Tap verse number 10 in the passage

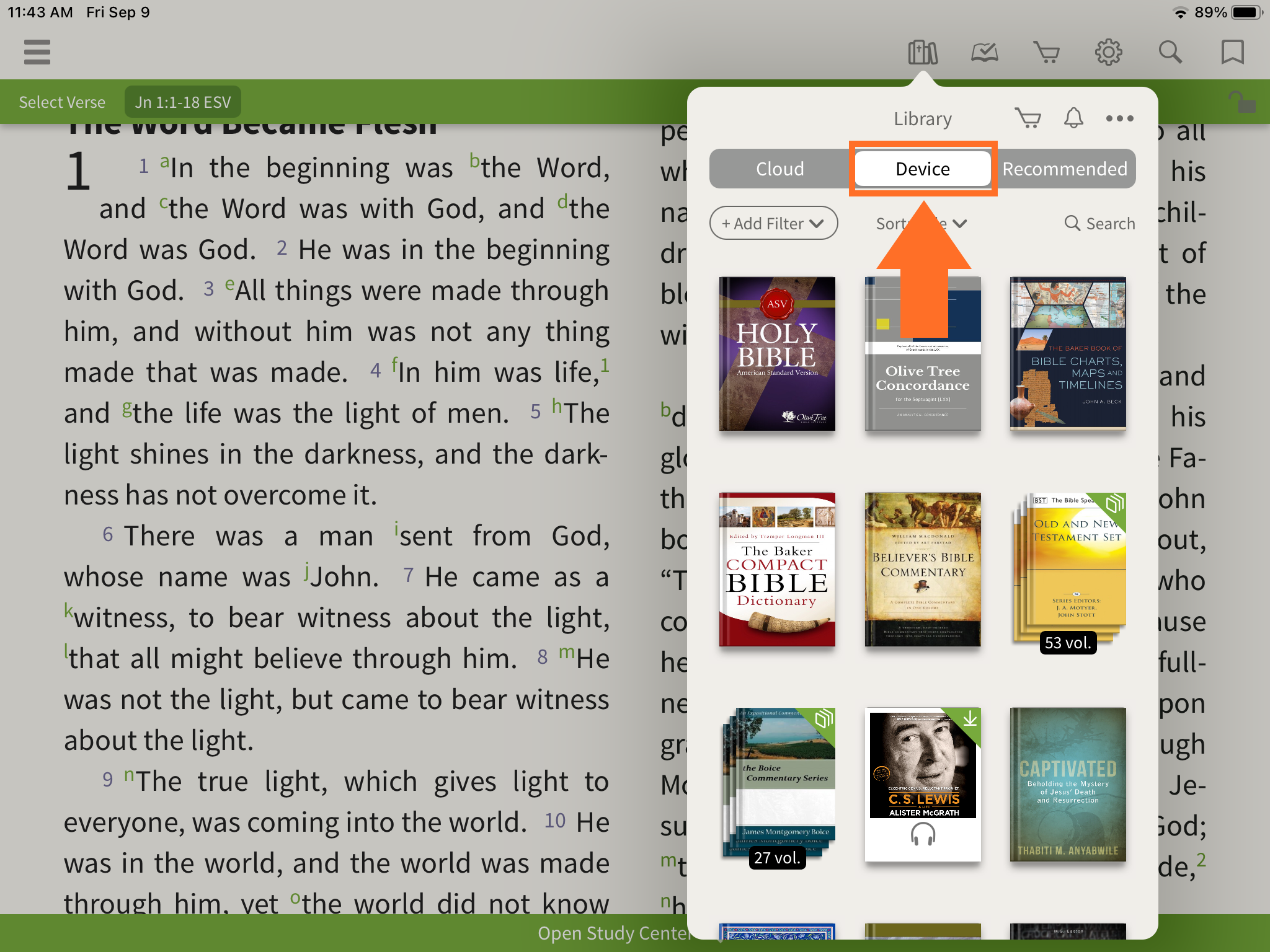click(555, 821)
